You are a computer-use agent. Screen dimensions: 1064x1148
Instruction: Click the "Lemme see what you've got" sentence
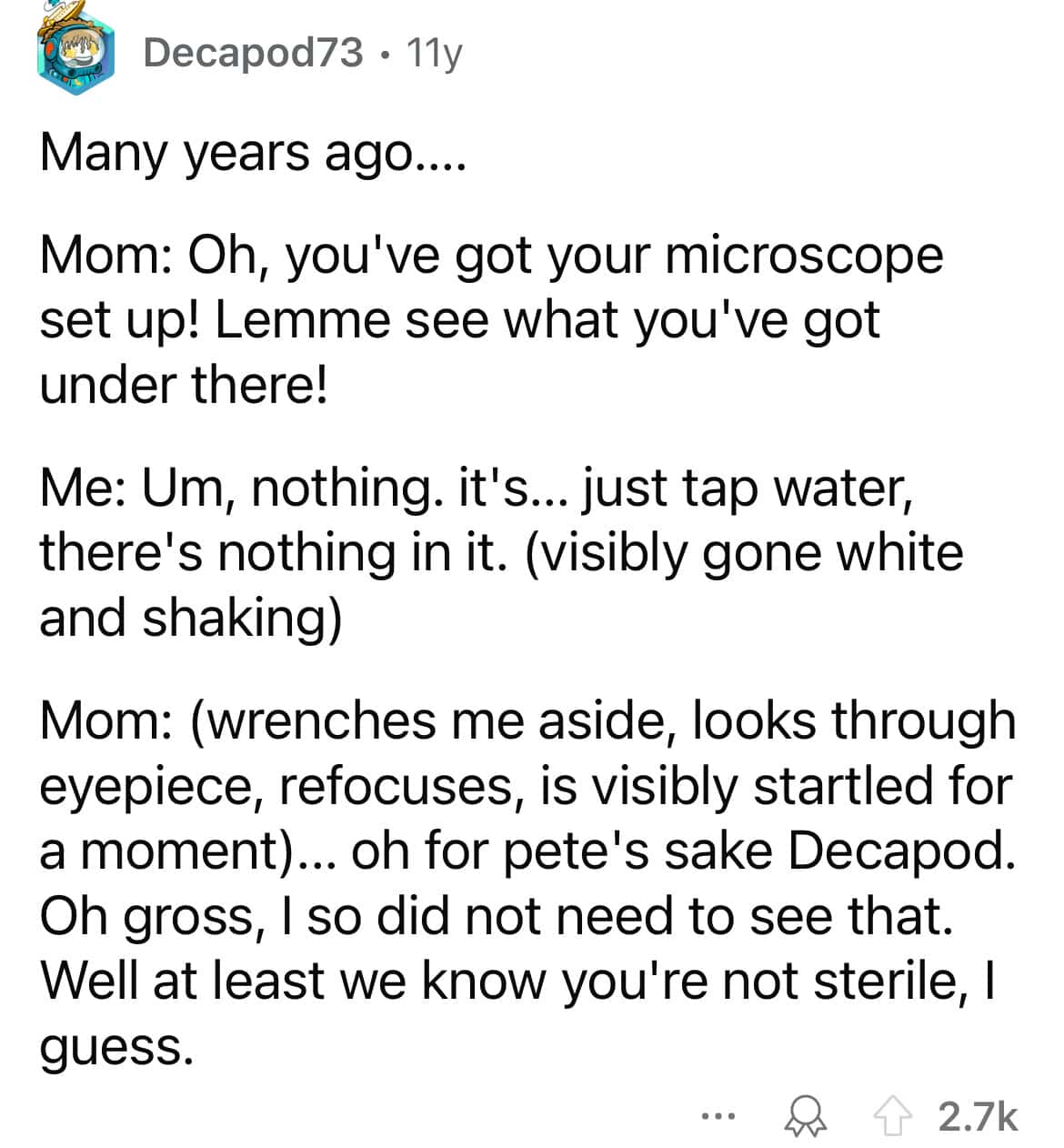[x=546, y=320]
